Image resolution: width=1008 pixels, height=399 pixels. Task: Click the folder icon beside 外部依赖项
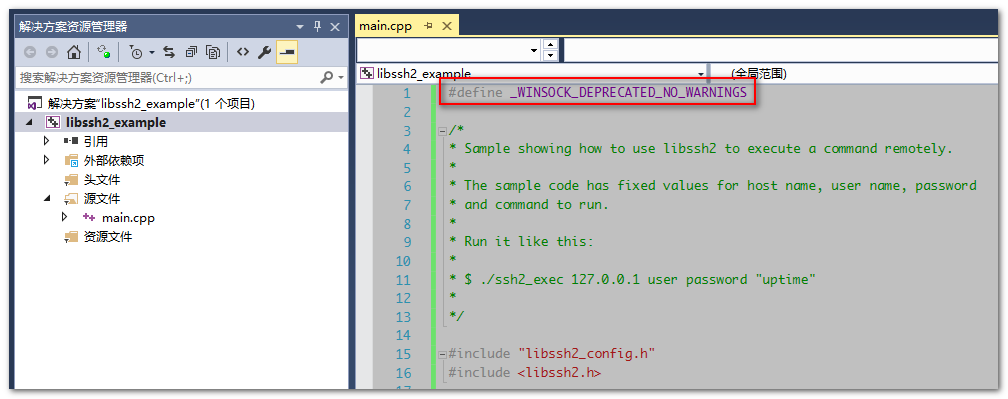pos(71,160)
